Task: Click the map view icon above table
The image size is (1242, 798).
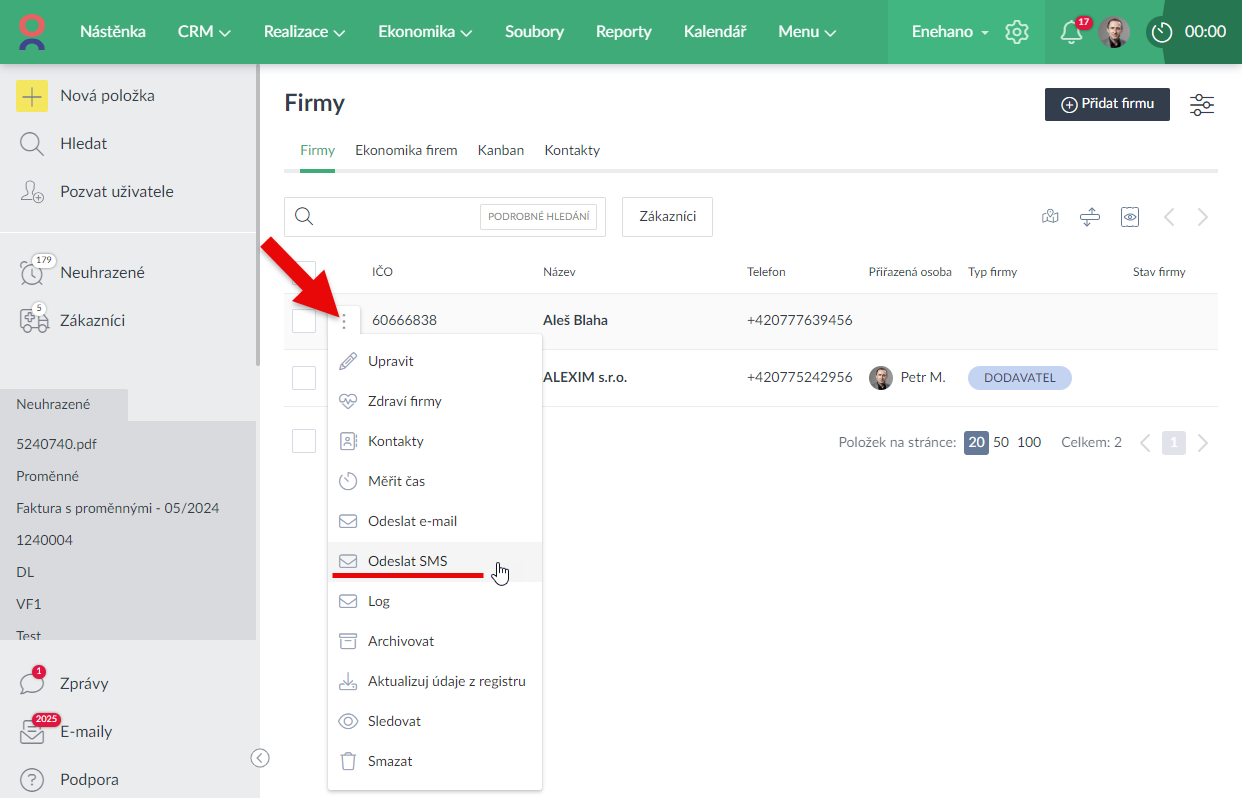Action: point(1050,217)
